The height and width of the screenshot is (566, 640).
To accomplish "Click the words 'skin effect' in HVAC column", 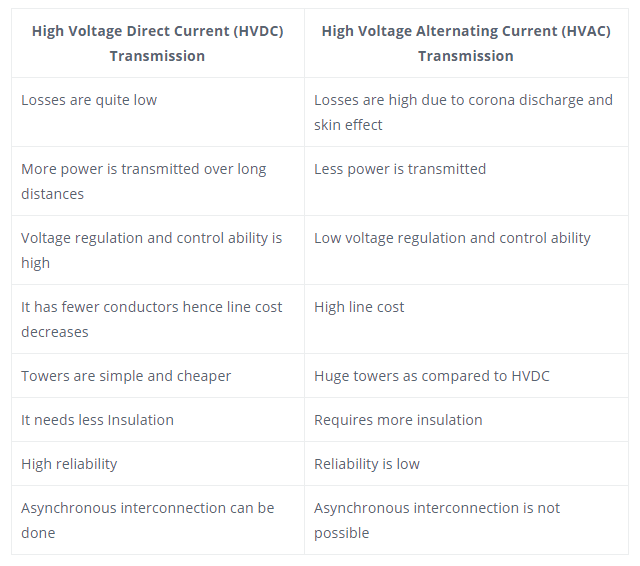I will point(348,125).
